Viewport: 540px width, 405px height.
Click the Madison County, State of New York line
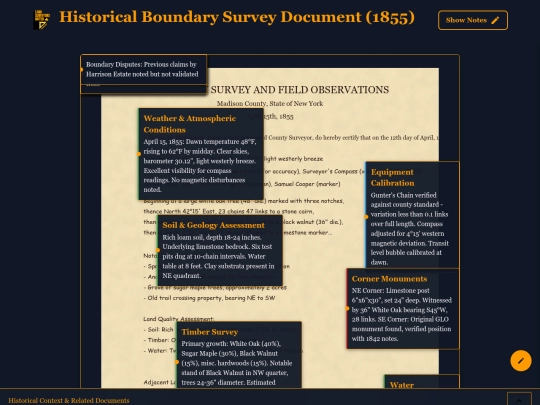(x=270, y=103)
